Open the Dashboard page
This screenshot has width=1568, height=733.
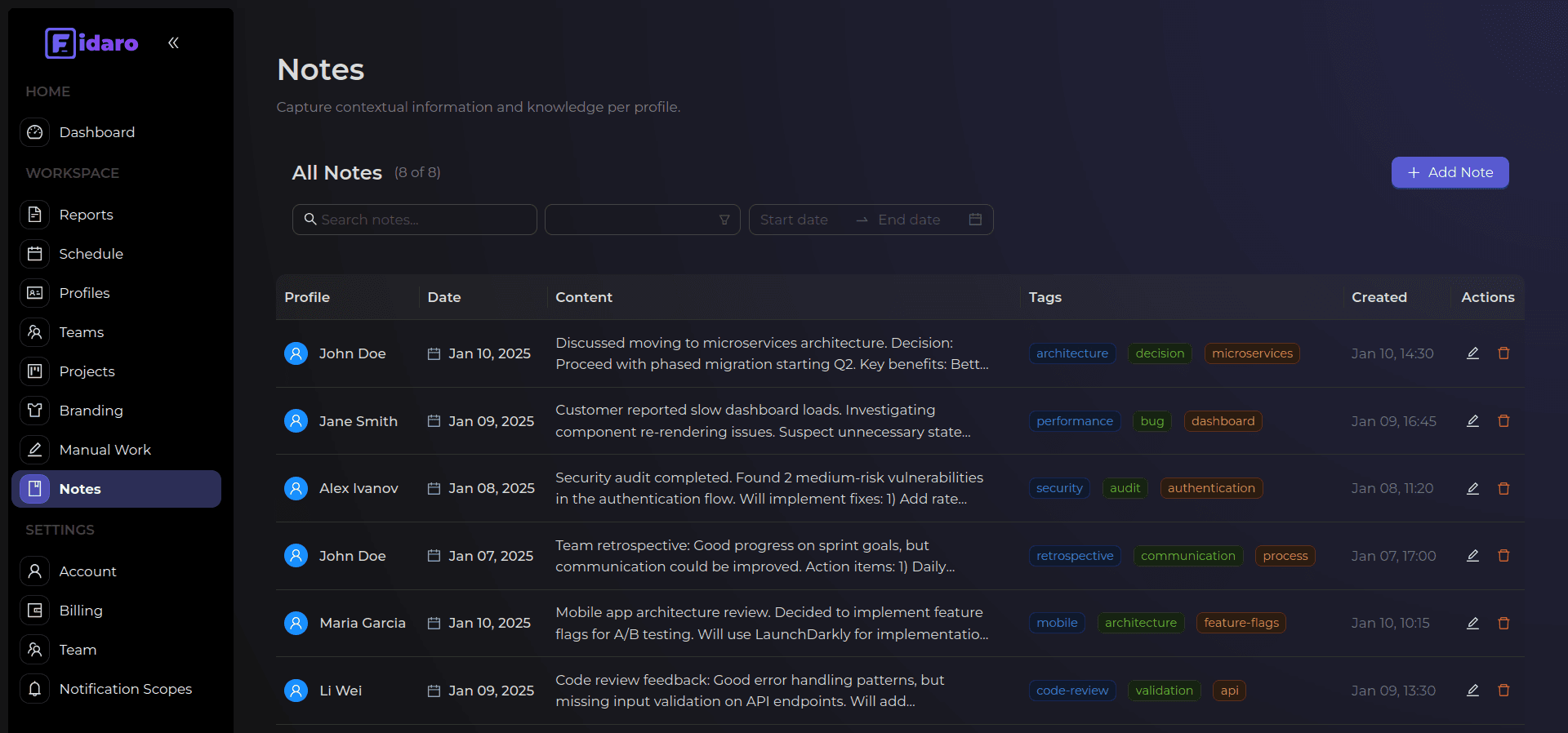coord(96,132)
